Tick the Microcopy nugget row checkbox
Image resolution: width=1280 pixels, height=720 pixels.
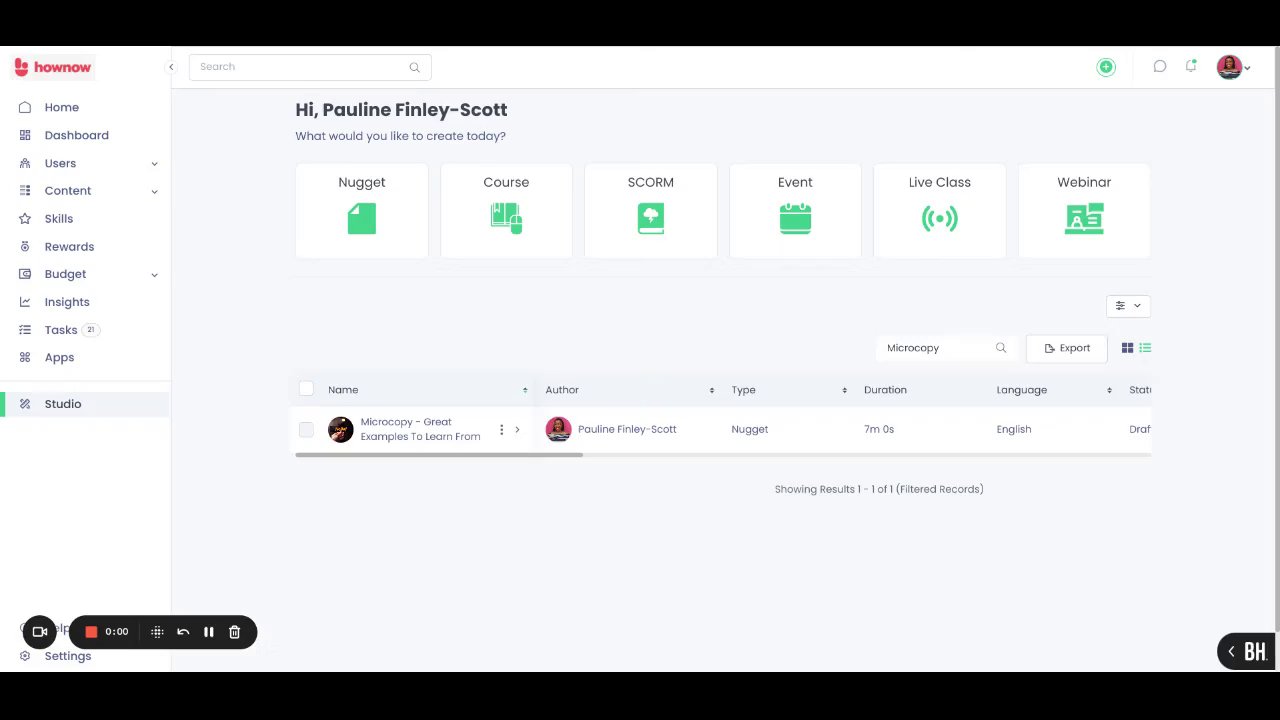click(x=306, y=429)
